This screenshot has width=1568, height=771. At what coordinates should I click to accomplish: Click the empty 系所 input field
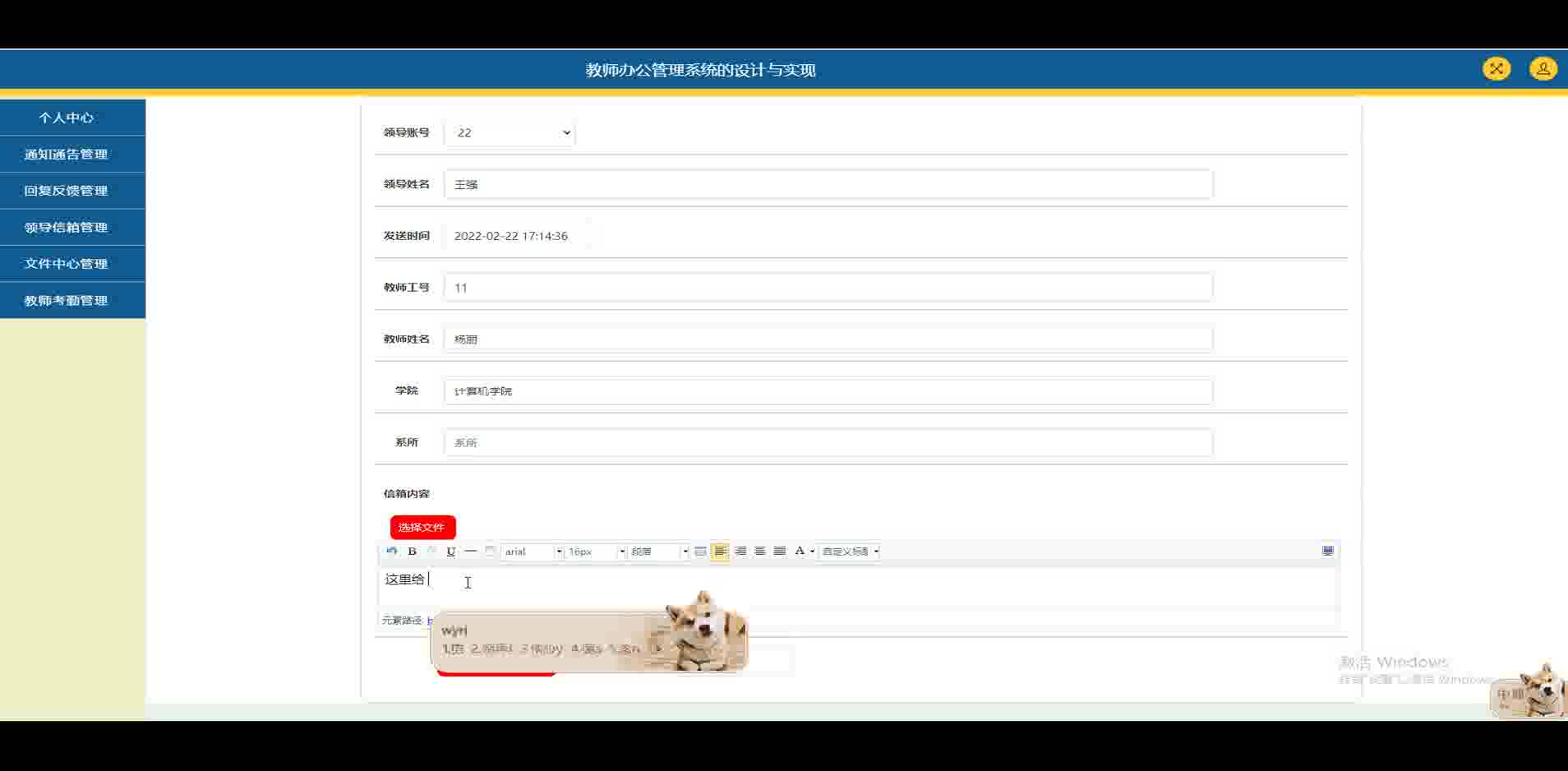(828, 442)
